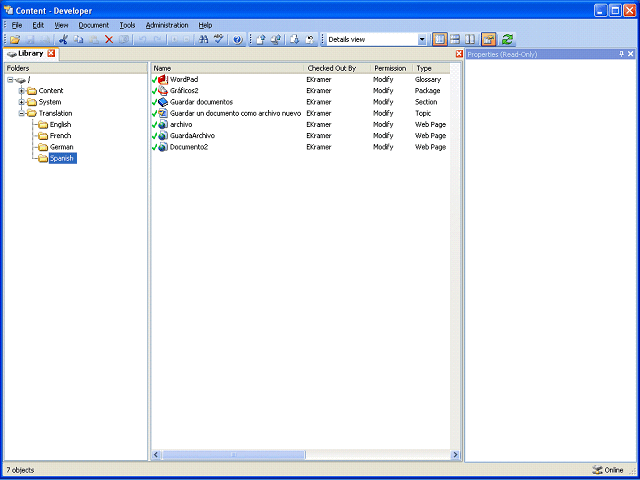Click the Online status indicator
The width and height of the screenshot is (640, 480).
tap(607, 470)
